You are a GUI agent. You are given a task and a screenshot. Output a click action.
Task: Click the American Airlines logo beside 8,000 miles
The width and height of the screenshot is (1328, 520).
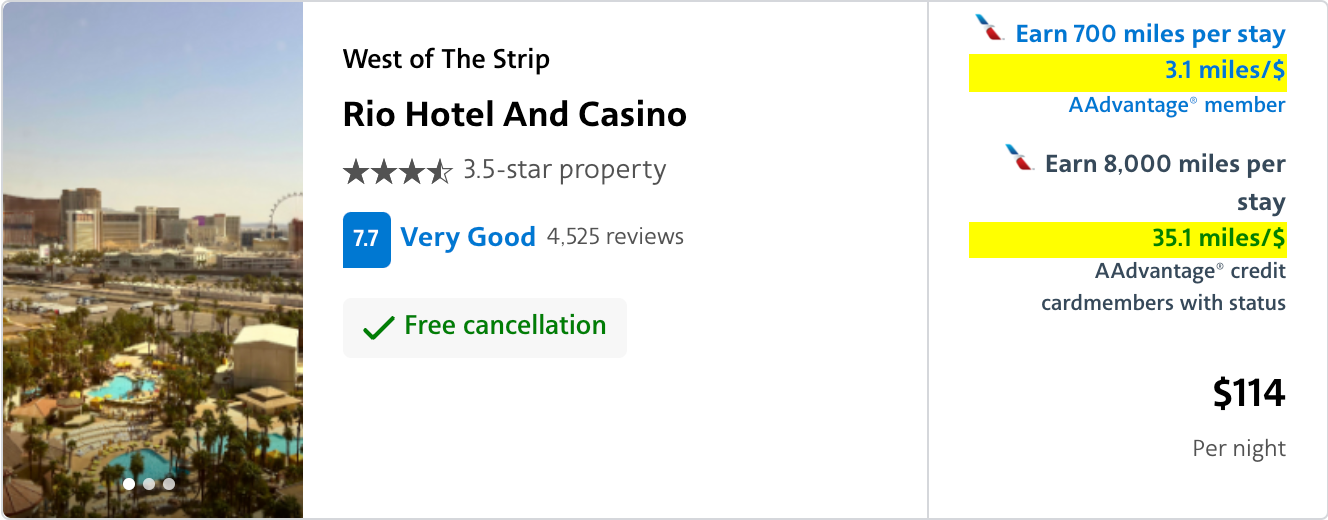pos(1020,158)
